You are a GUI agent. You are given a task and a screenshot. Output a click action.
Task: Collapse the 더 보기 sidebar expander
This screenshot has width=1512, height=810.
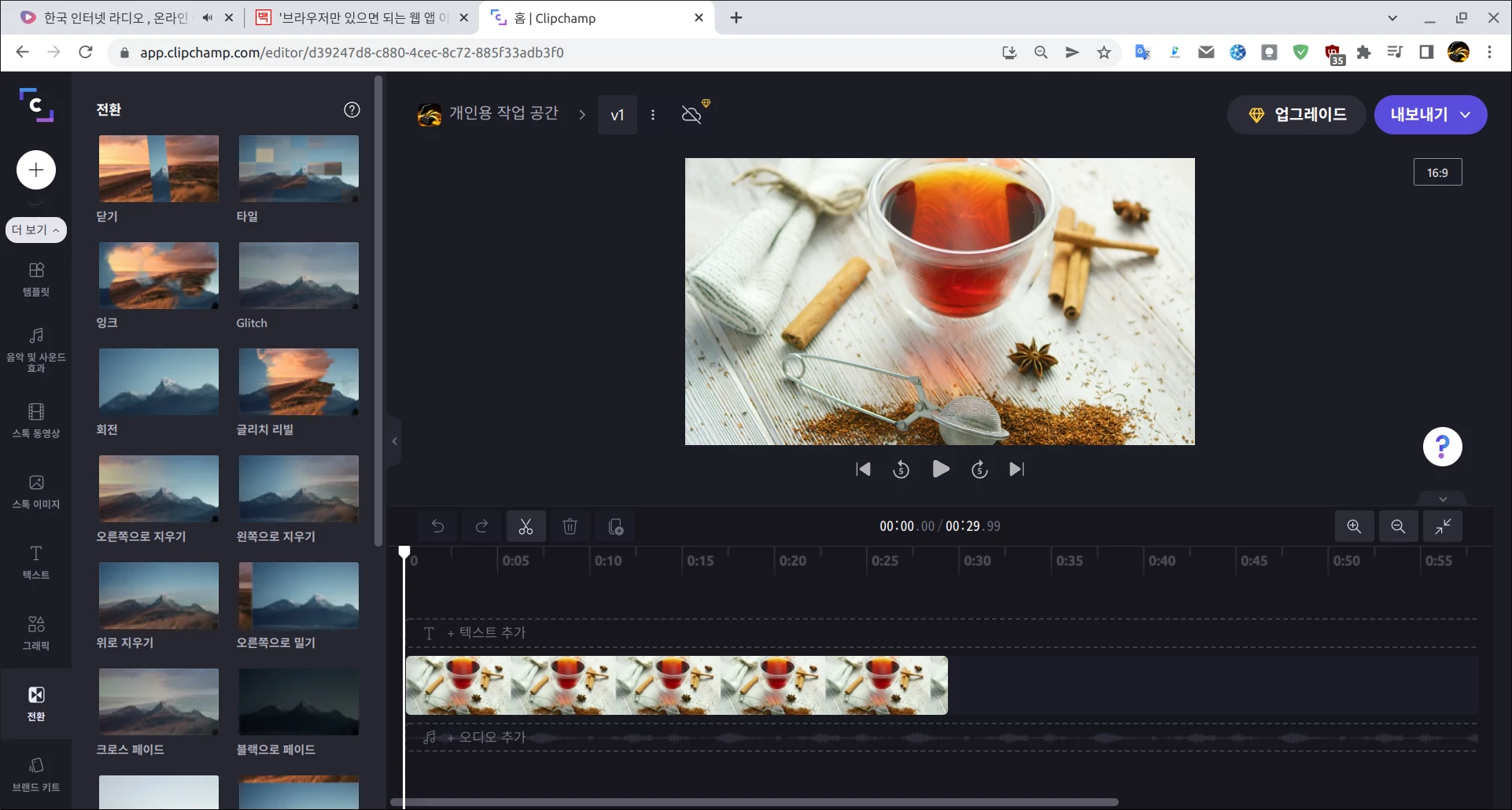coord(36,230)
